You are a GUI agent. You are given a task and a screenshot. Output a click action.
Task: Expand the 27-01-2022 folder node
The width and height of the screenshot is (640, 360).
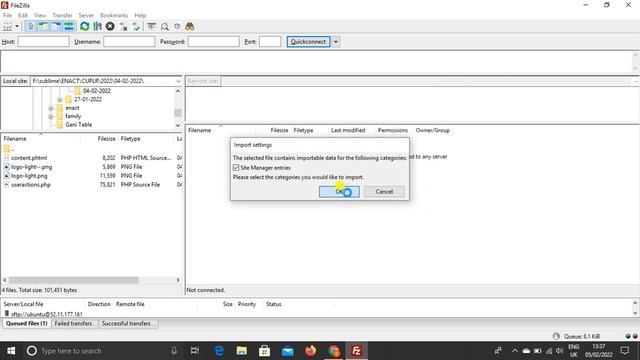click(x=60, y=100)
